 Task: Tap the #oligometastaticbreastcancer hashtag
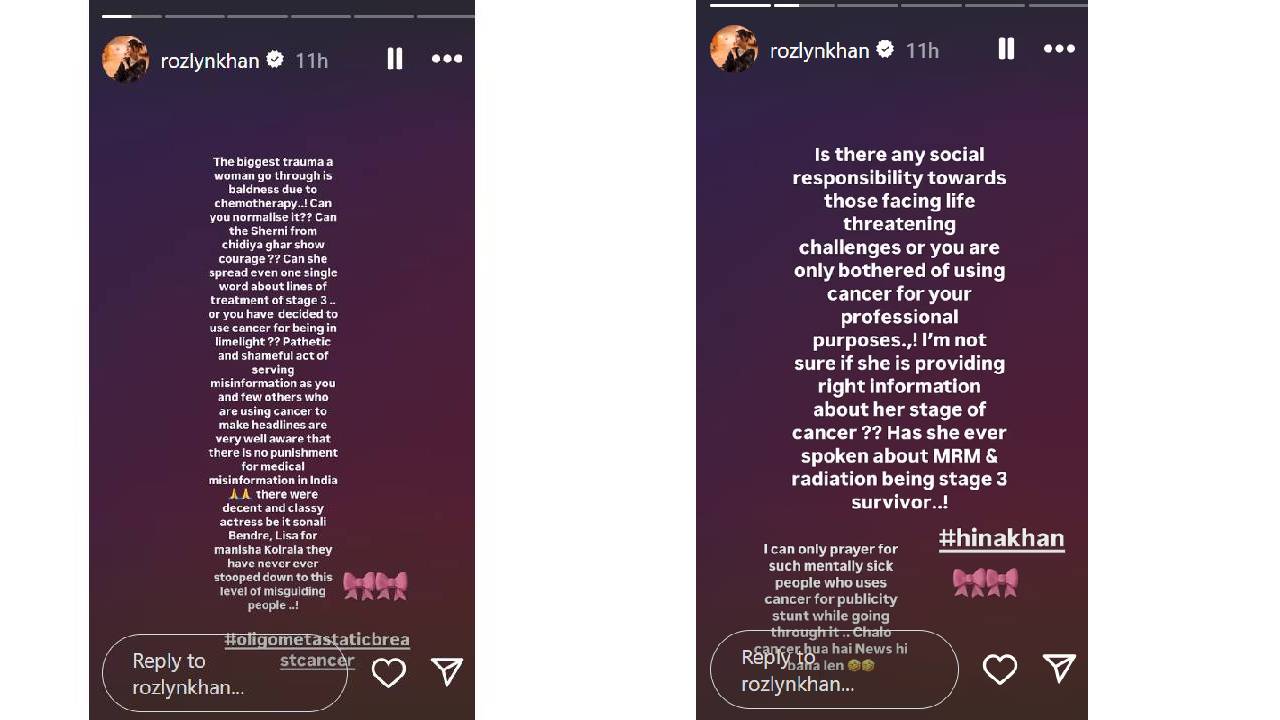point(317,650)
